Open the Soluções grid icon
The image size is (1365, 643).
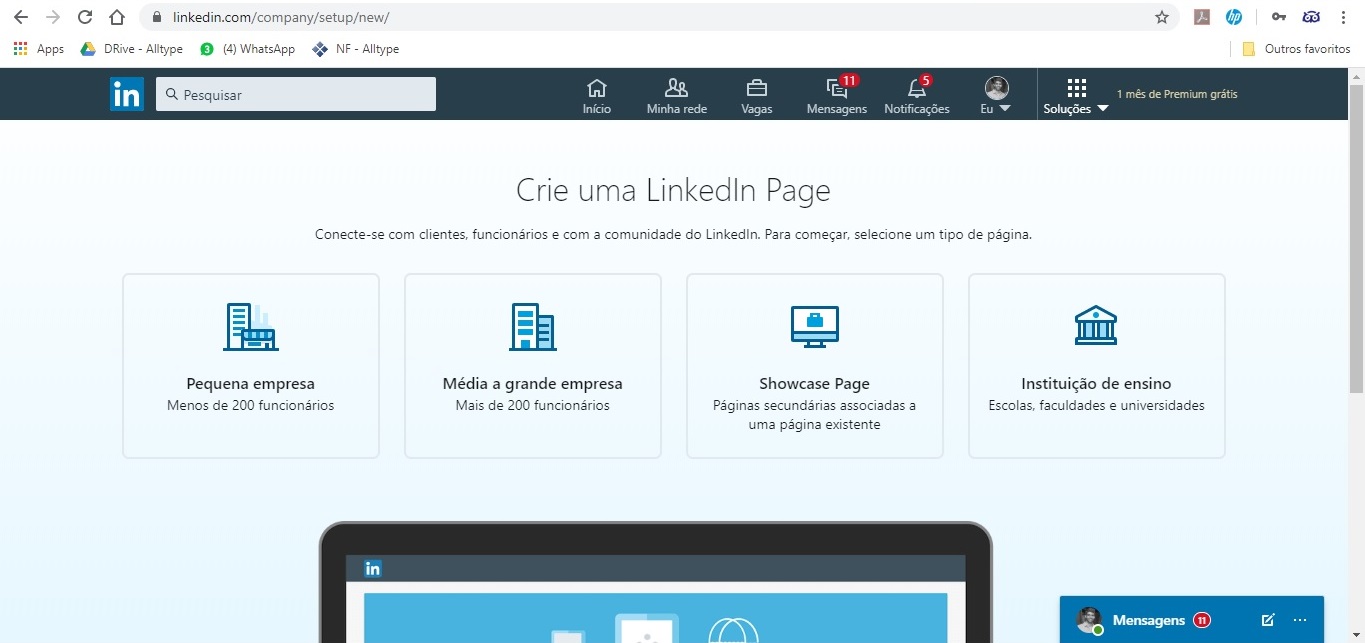pyautogui.click(x=1077, y=88)
